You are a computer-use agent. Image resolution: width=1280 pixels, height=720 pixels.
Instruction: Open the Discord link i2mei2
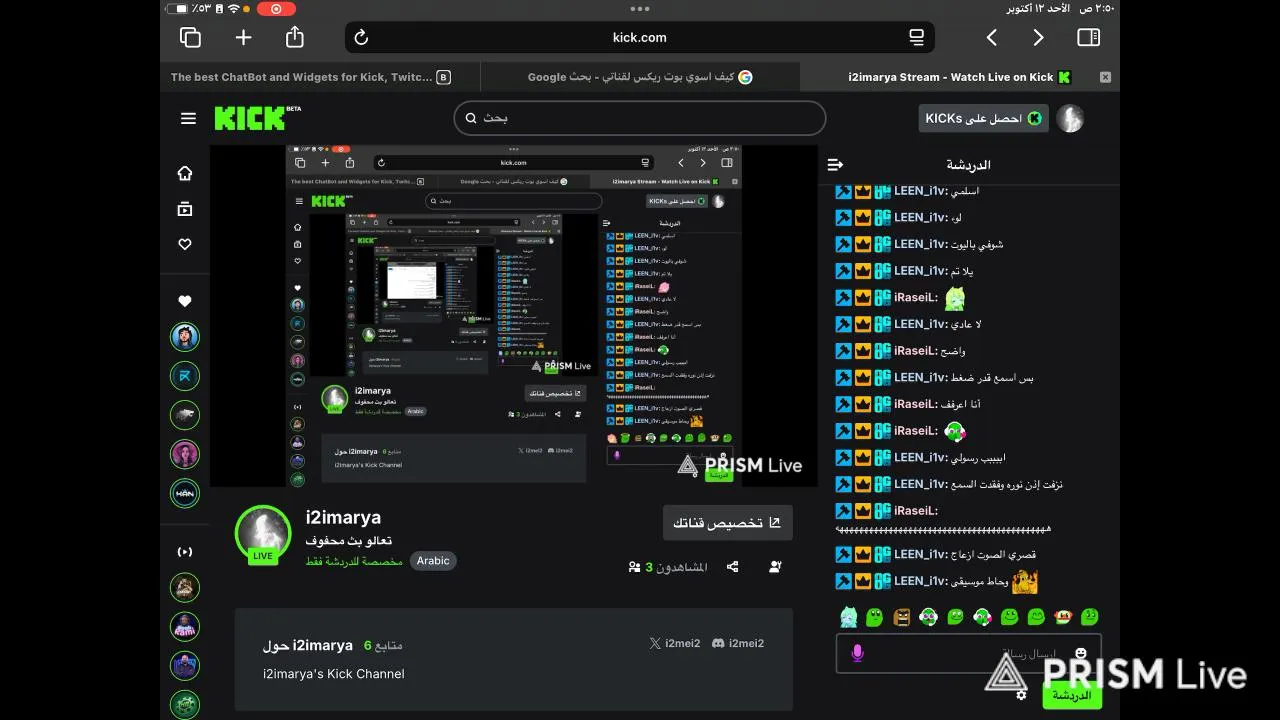[737, 644]
